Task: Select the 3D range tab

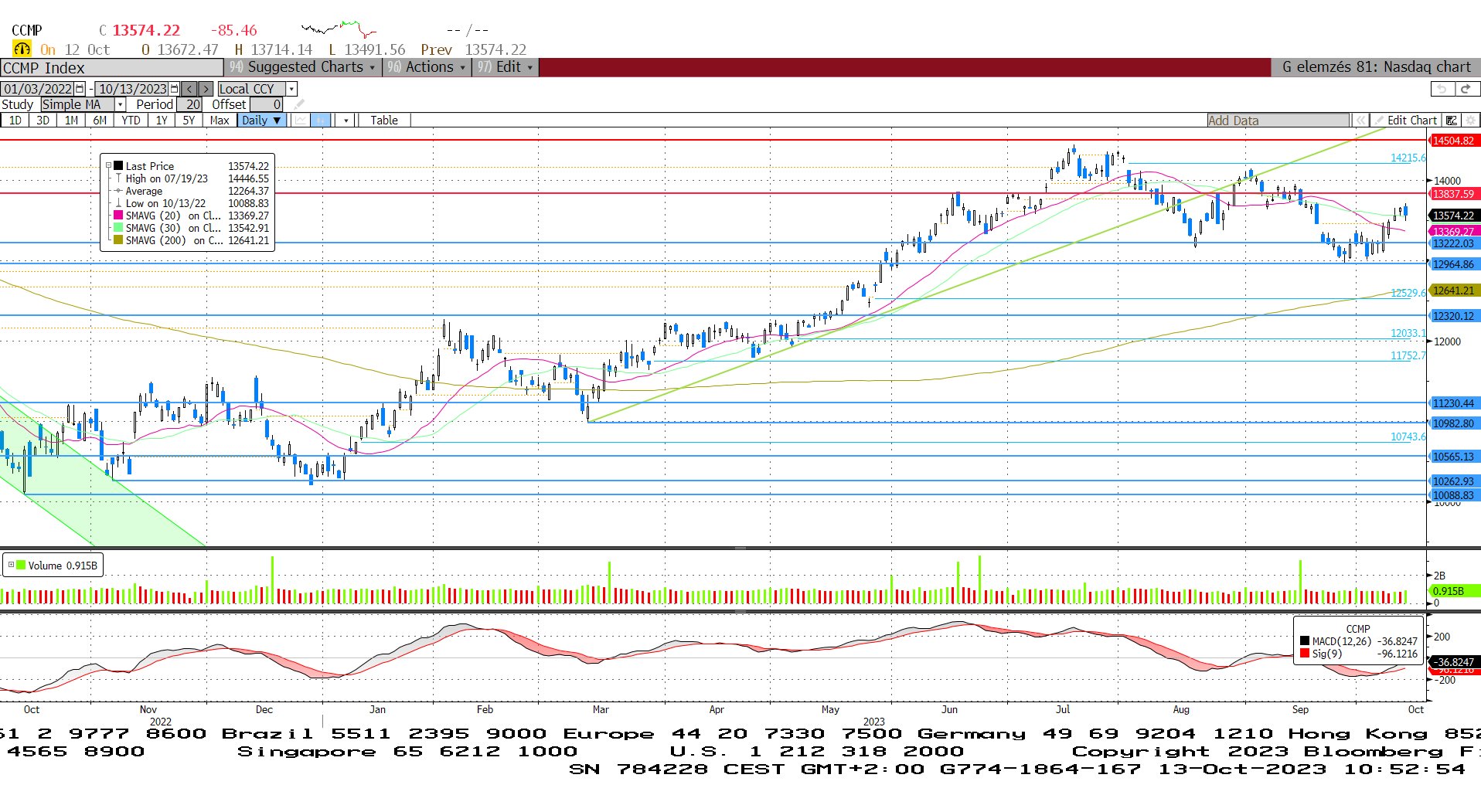Action: pyautogui.click(x=43, y=121)
